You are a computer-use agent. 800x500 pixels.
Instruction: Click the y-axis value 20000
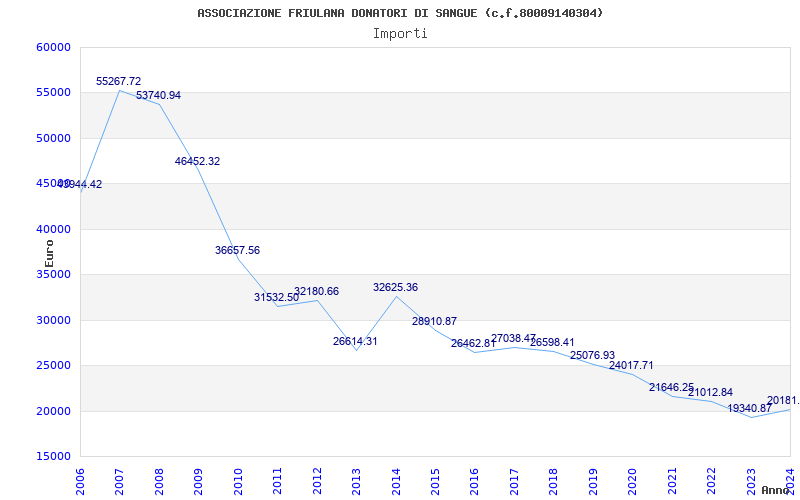click(54, 411)
